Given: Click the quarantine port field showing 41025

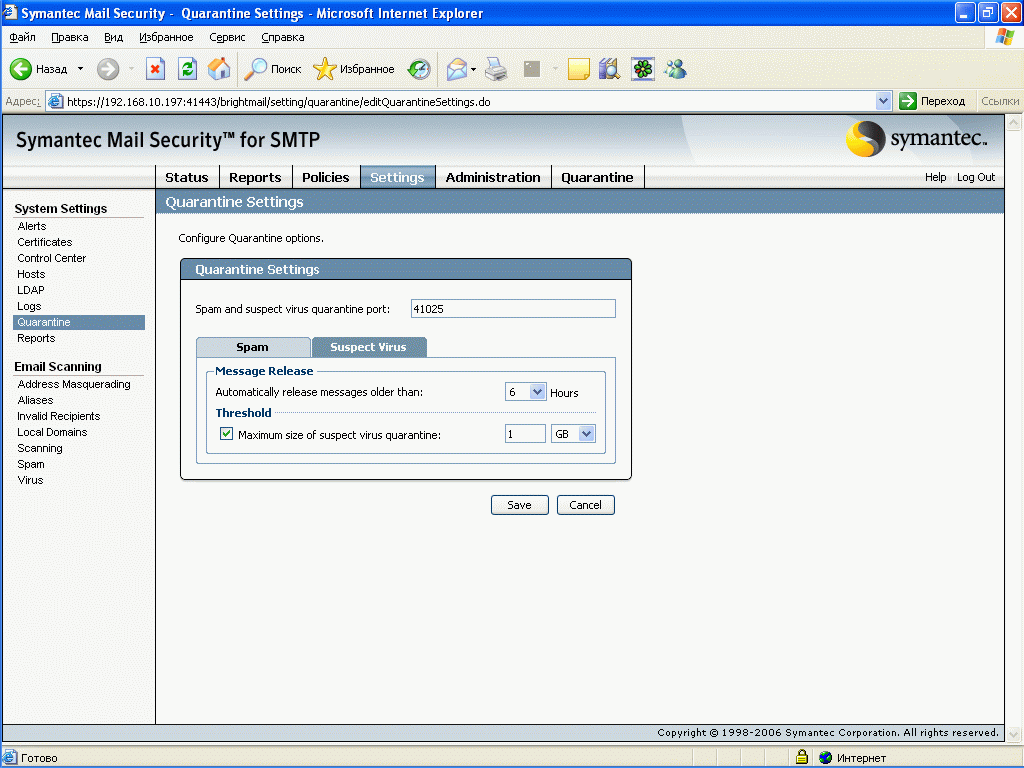Looking at the screenshot, I should click(x=513, y=308).
